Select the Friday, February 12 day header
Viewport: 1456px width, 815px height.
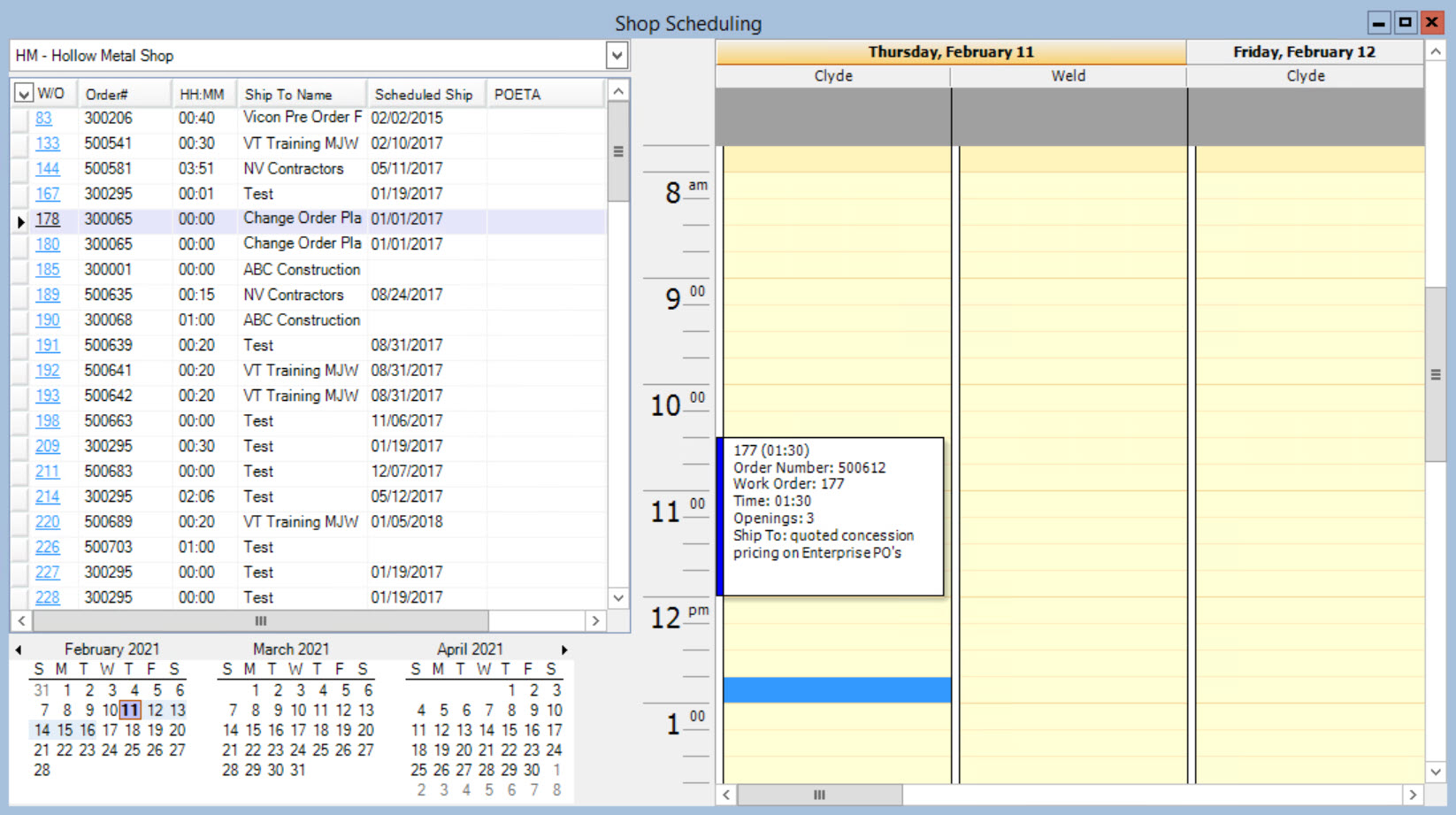(x=1305, y=52)
